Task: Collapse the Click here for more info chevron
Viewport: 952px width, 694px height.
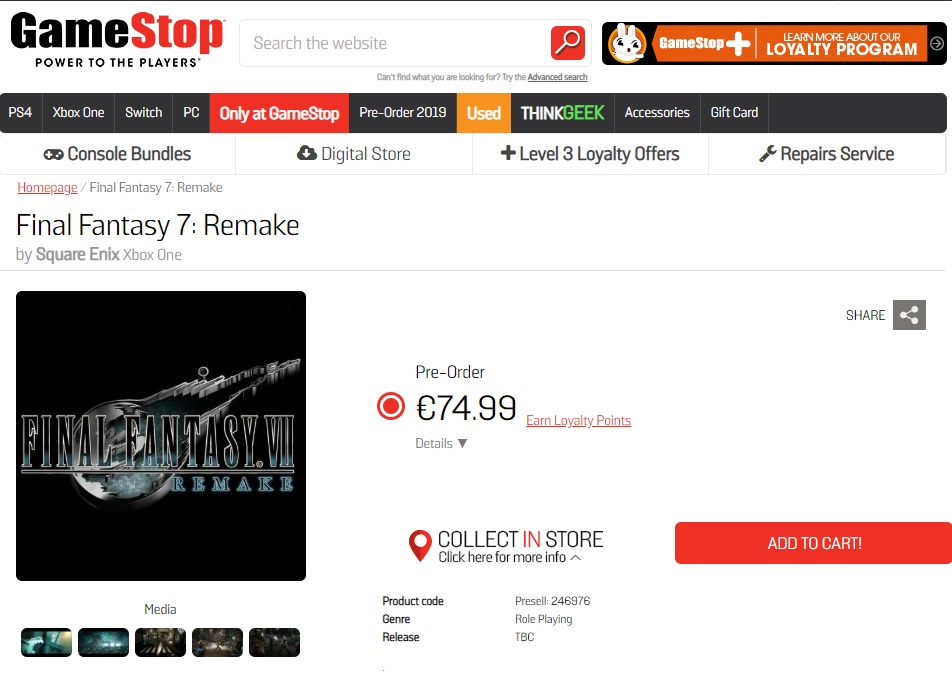Action: click(576, 557)
